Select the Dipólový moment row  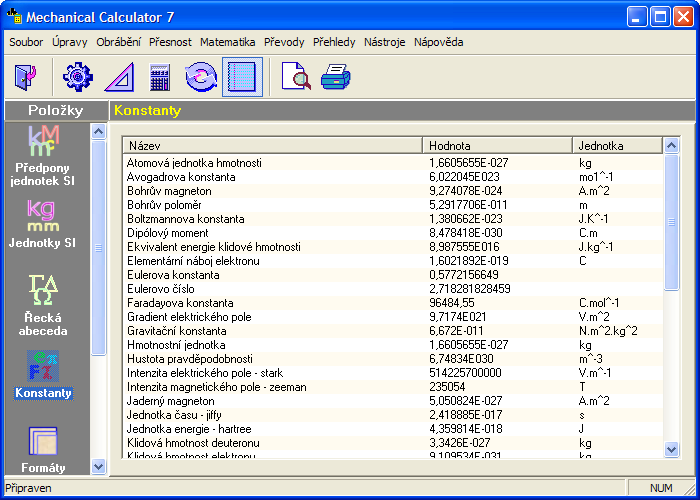click(393, 233)
